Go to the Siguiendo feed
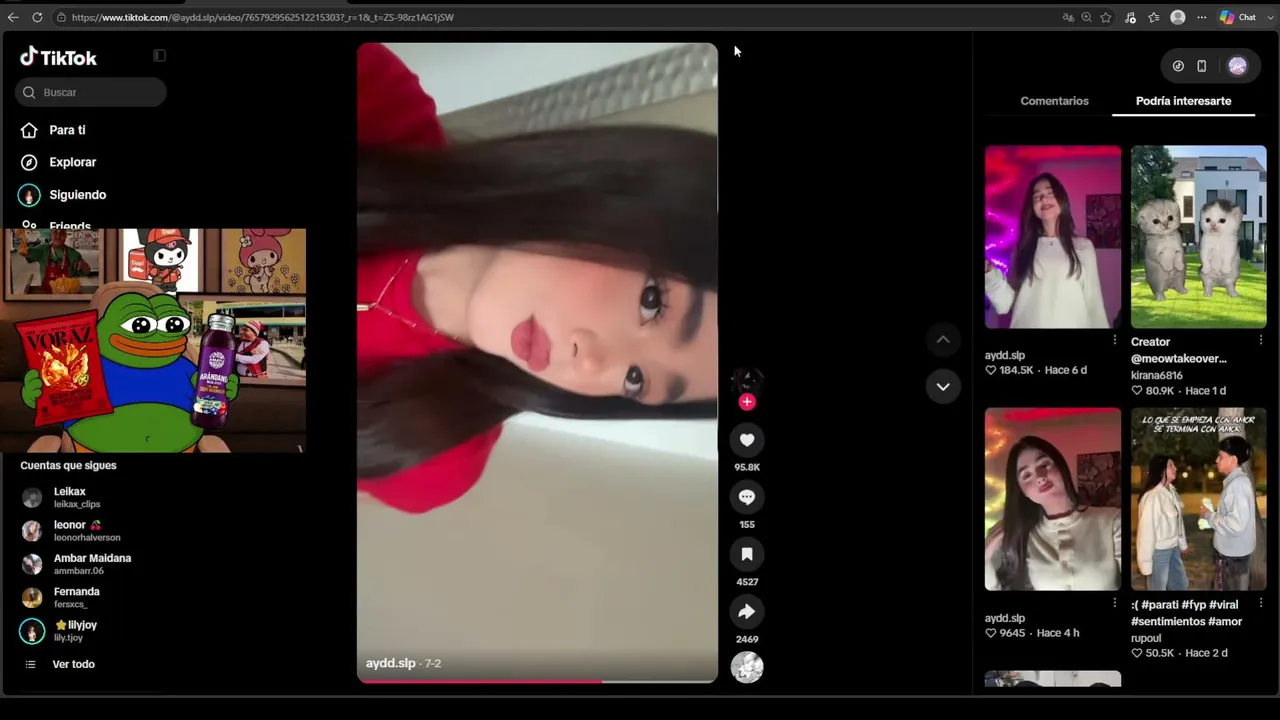1280x720 pixels. [77, 195]
